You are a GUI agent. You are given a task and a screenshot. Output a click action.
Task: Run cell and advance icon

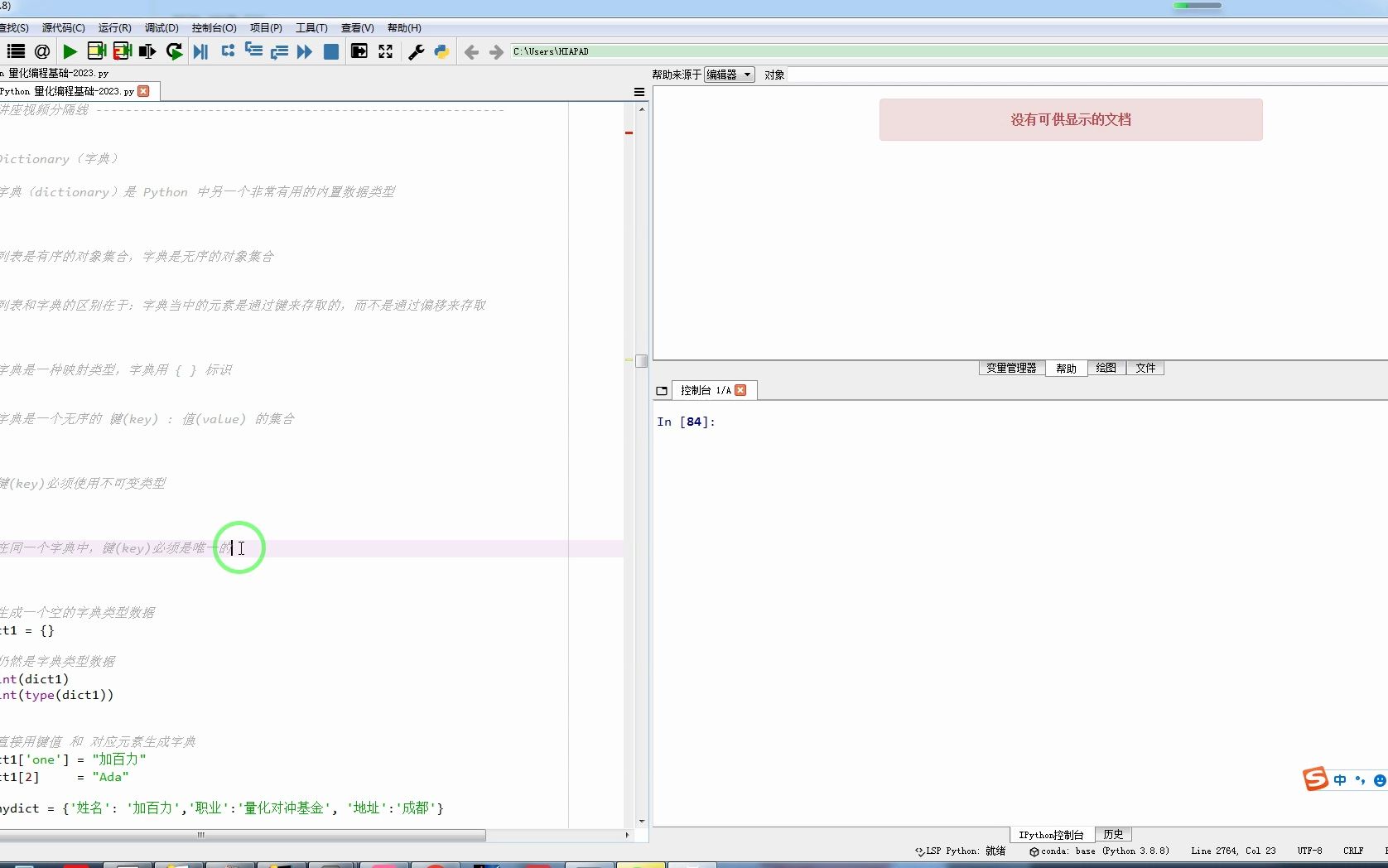point(123,51)
